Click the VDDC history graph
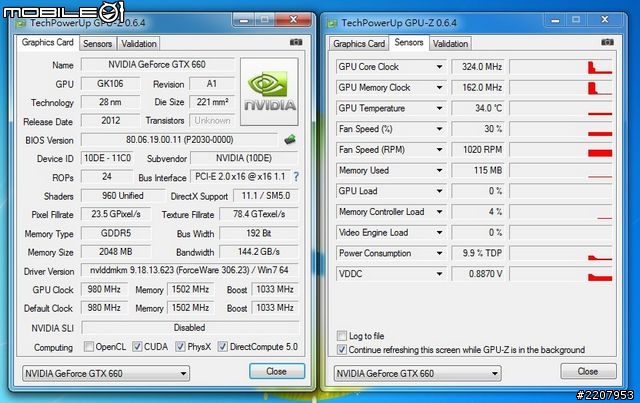This screenshot has height=403, width=640. (x=561, y=274)
